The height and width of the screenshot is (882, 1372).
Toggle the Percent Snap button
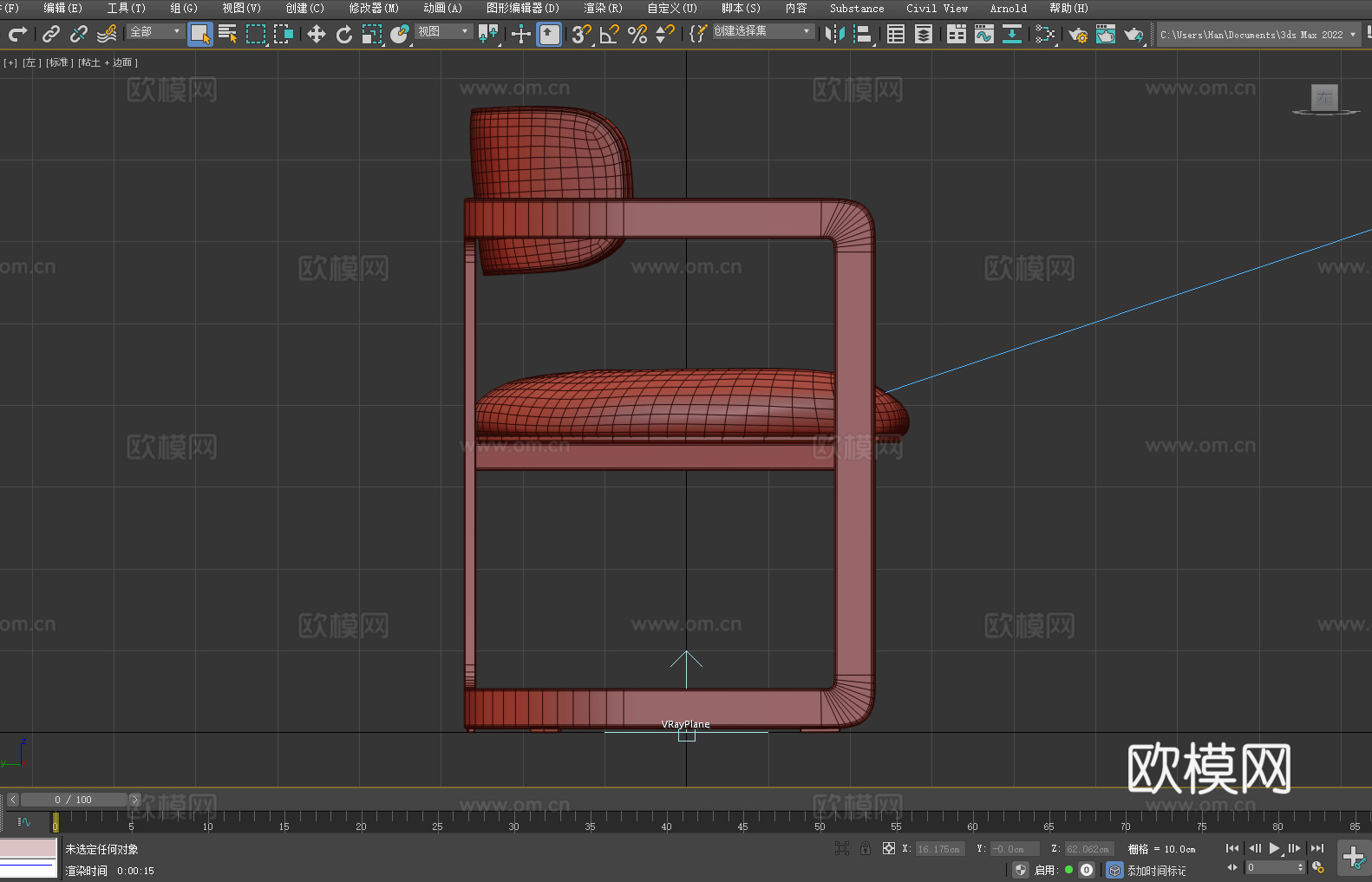click(637, 34)
